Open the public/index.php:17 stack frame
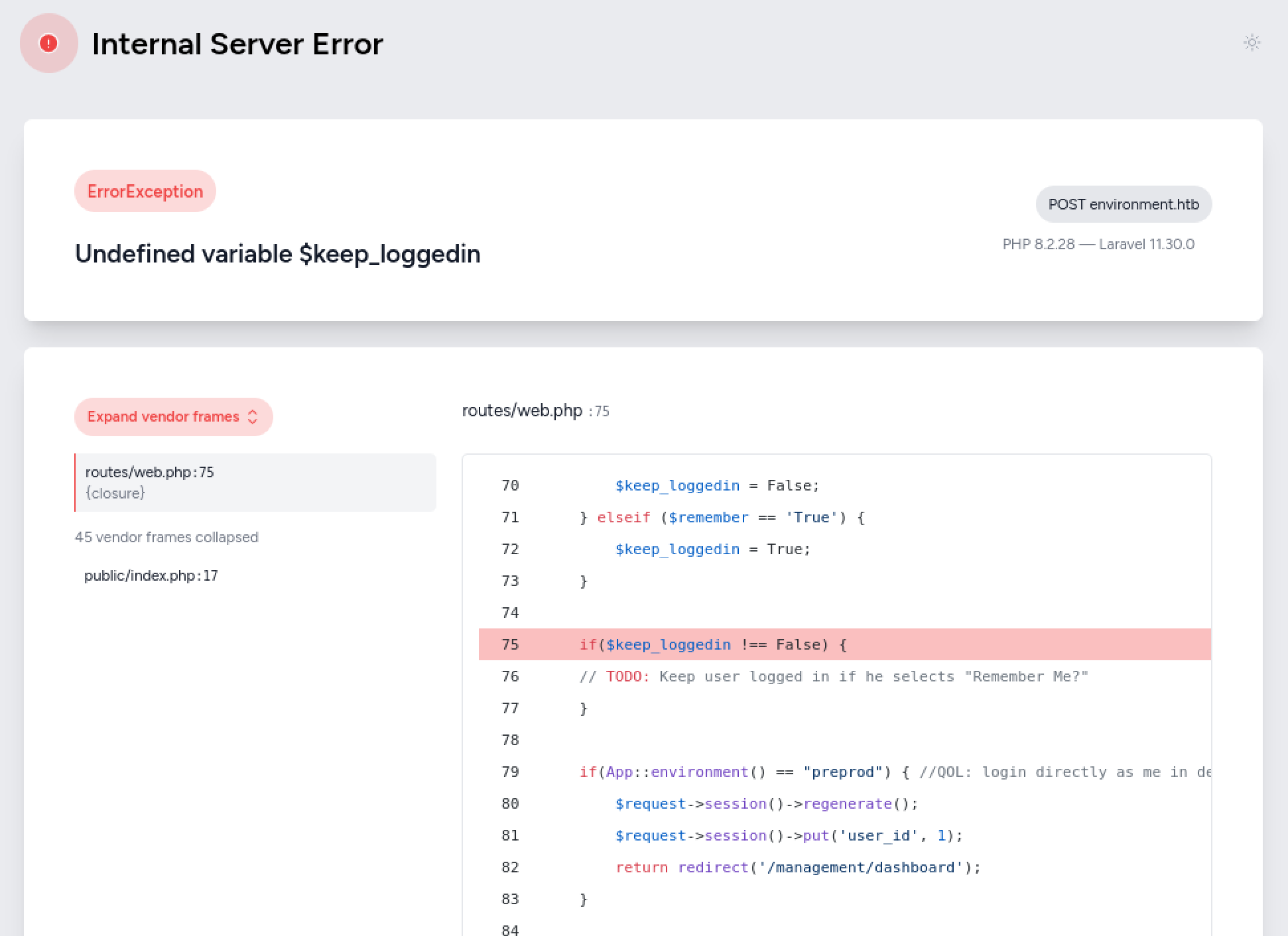 pos(151,575)
